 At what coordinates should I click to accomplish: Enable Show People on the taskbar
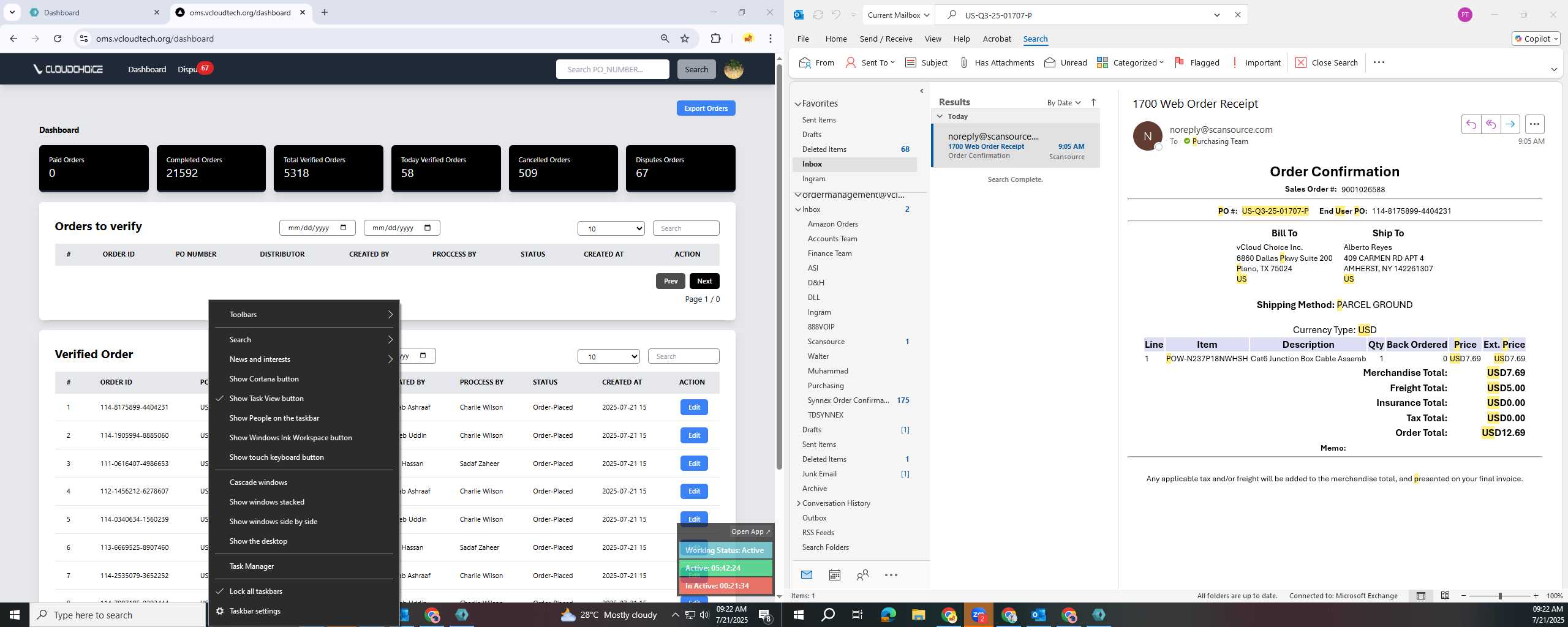pyautogui.click(x=304, y=418)
